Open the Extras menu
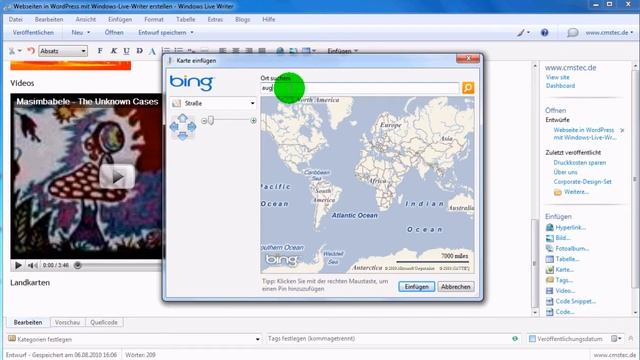Screen dimensions: 640x360 coord(215,20)
